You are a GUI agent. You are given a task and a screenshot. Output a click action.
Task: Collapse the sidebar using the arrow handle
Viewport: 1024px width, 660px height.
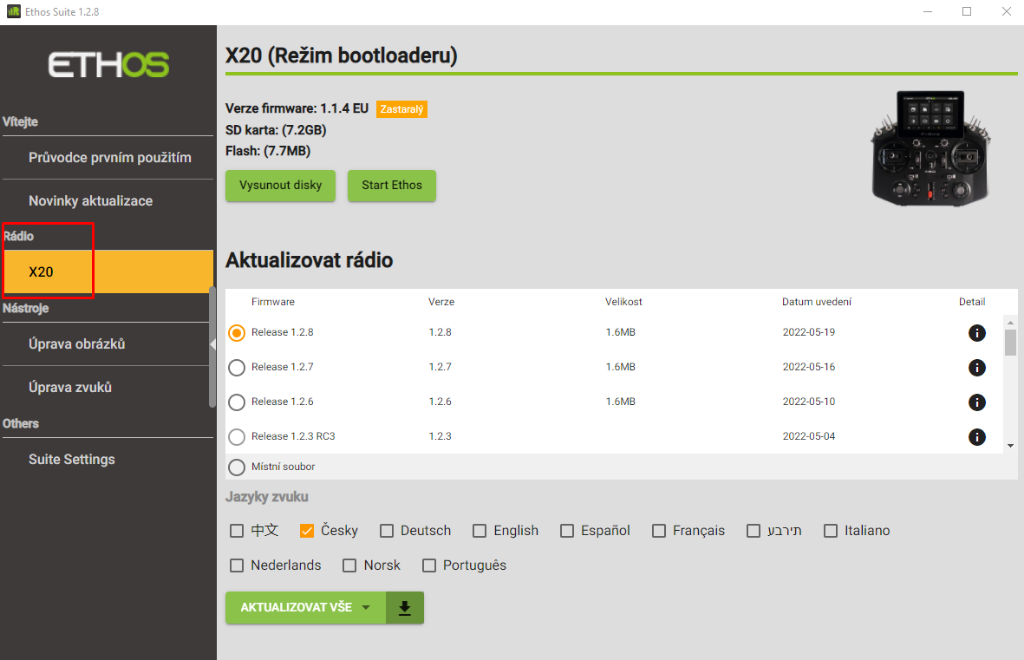212,345
